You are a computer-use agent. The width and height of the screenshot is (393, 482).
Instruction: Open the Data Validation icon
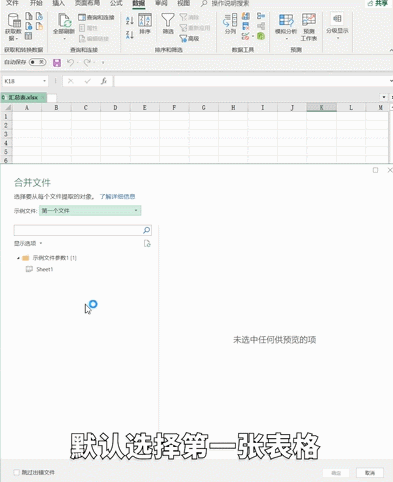pyautogui.click(x=245, y=36)
